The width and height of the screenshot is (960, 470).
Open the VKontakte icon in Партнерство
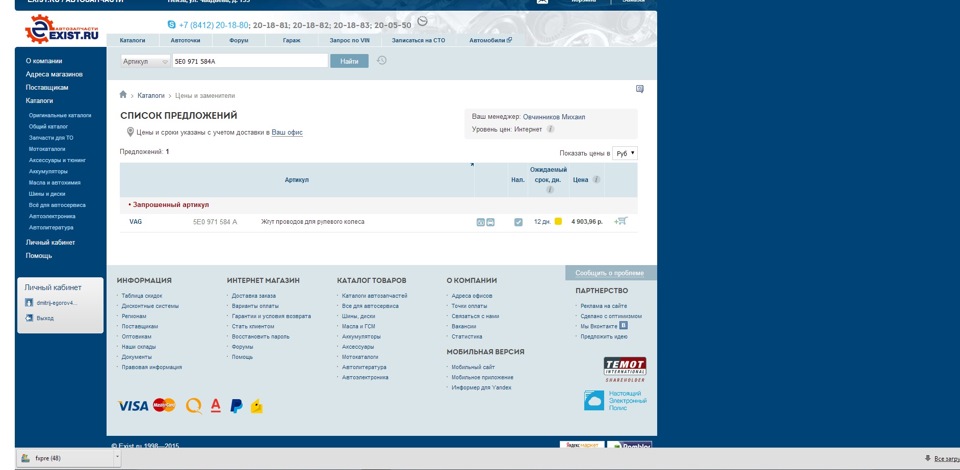point(623,326)
